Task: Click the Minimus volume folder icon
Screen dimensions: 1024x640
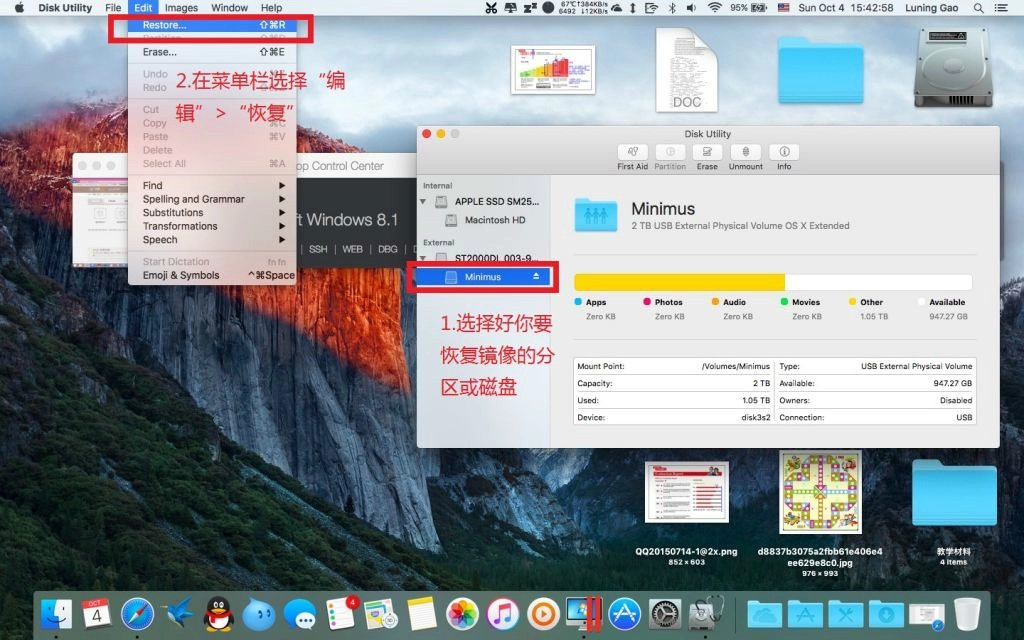Action: pyautogui.click(x=596, y=216)
